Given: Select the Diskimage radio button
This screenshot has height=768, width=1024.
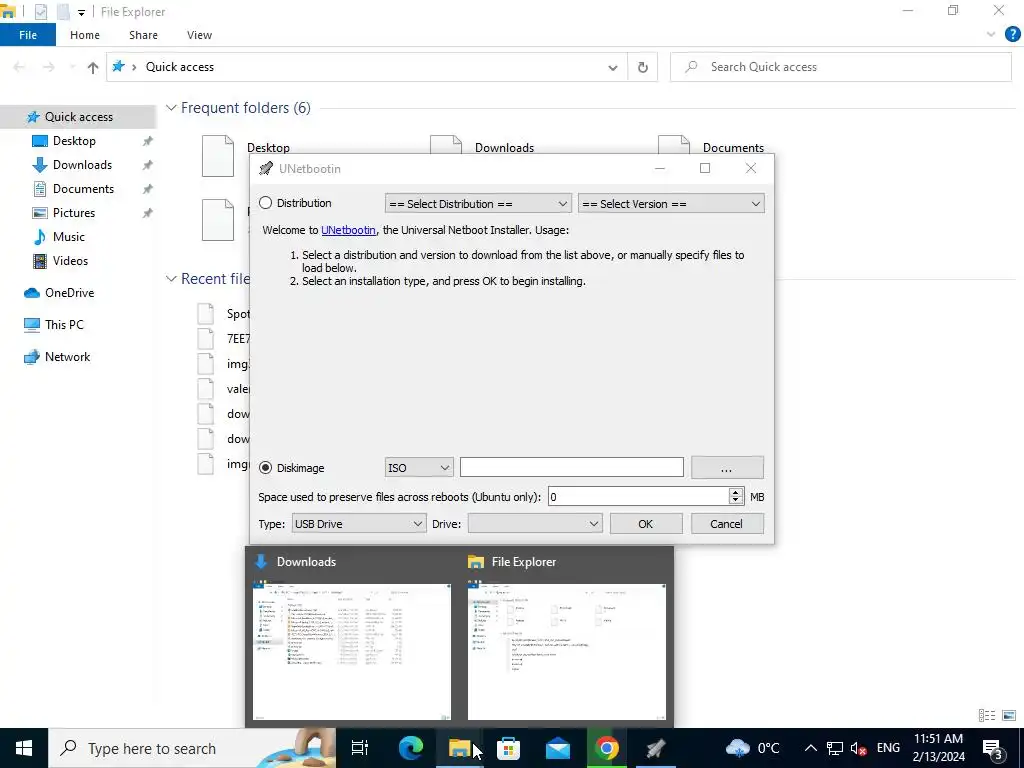Looking at the screenshot, I should (266, 468).
